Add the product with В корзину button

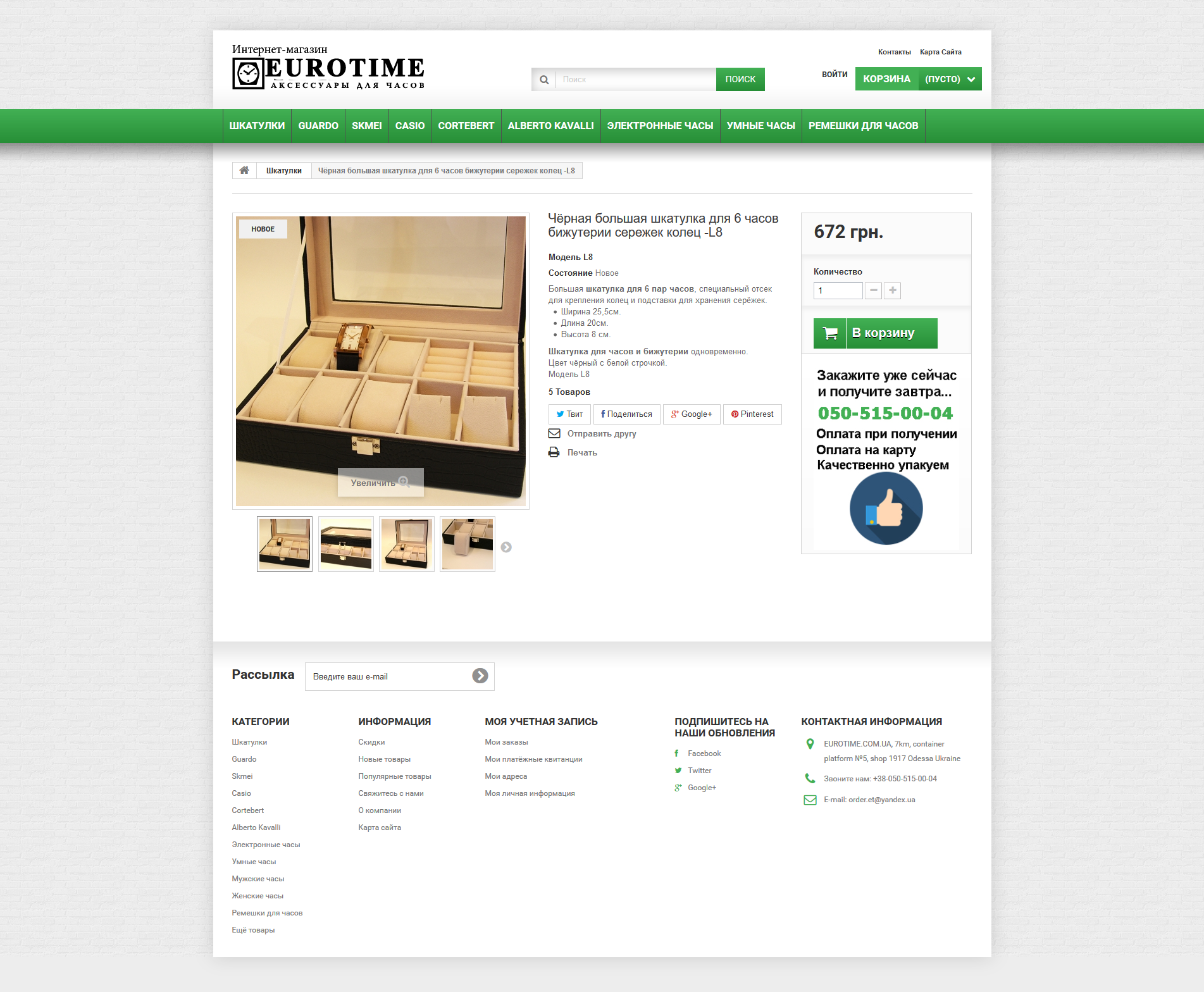(x=875, y=333)
